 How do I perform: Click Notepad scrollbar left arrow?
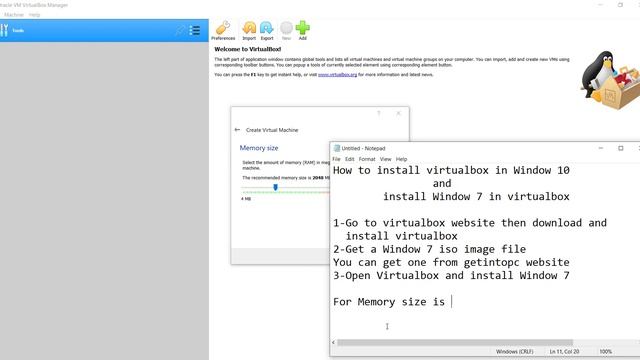pyautogui.click(x=333, y=342)
